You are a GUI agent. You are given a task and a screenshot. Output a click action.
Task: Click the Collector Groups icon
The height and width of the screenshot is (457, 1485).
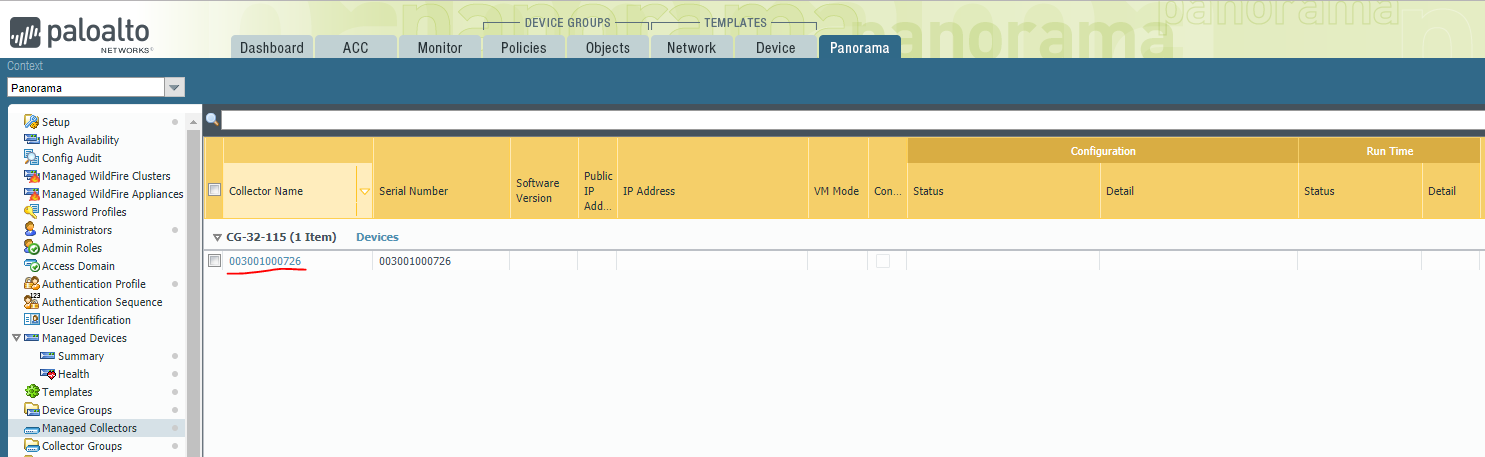(x=32, y=446)
